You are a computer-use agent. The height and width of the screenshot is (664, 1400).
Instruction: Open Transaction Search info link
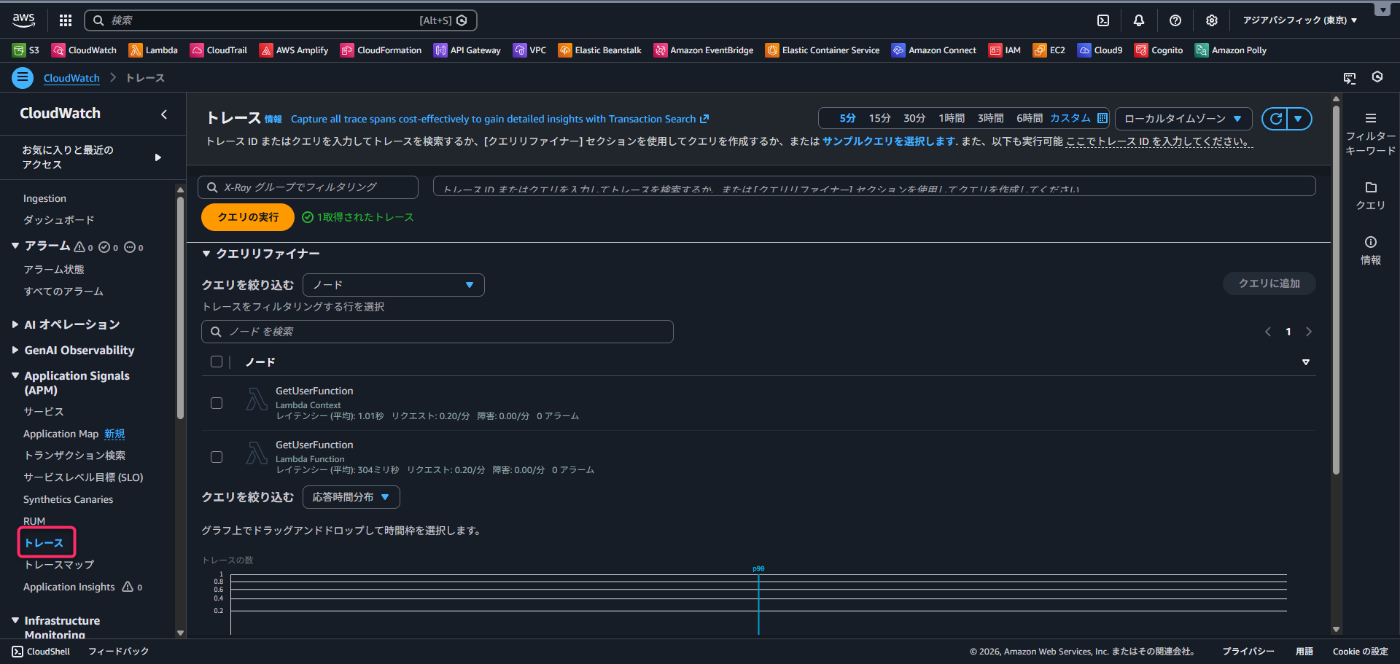pyautogui.click(x=500, y=118)
